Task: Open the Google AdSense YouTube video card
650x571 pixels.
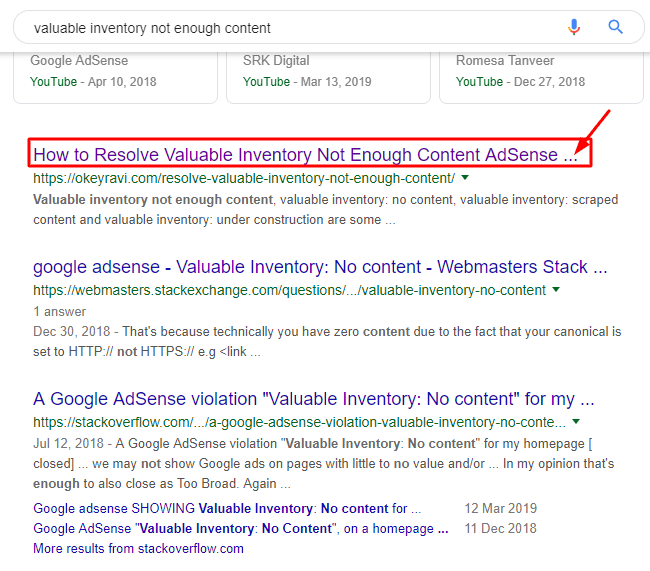Action: click(x=115, y=77)
